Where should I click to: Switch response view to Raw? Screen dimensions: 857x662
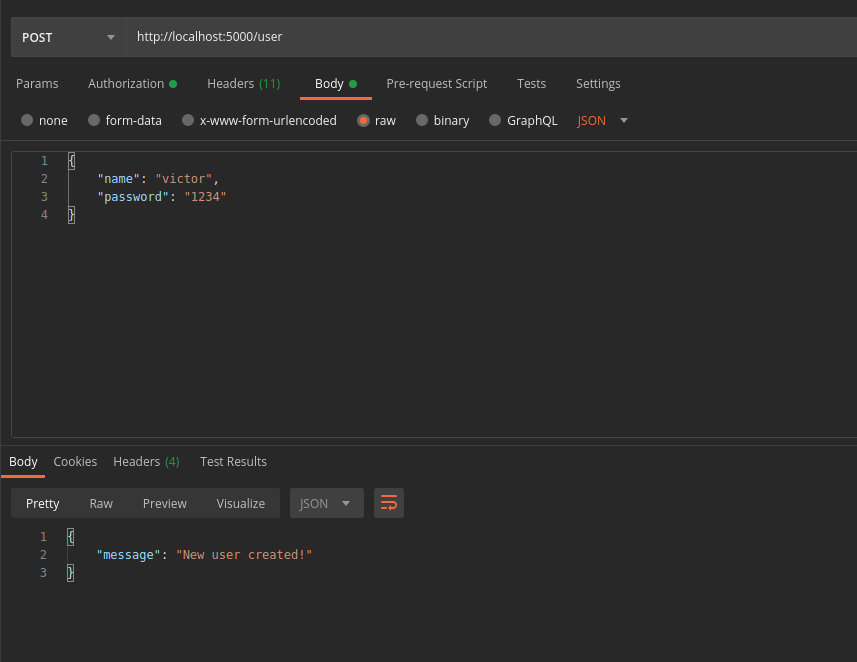pyautogui.click(x=101, y=503)
